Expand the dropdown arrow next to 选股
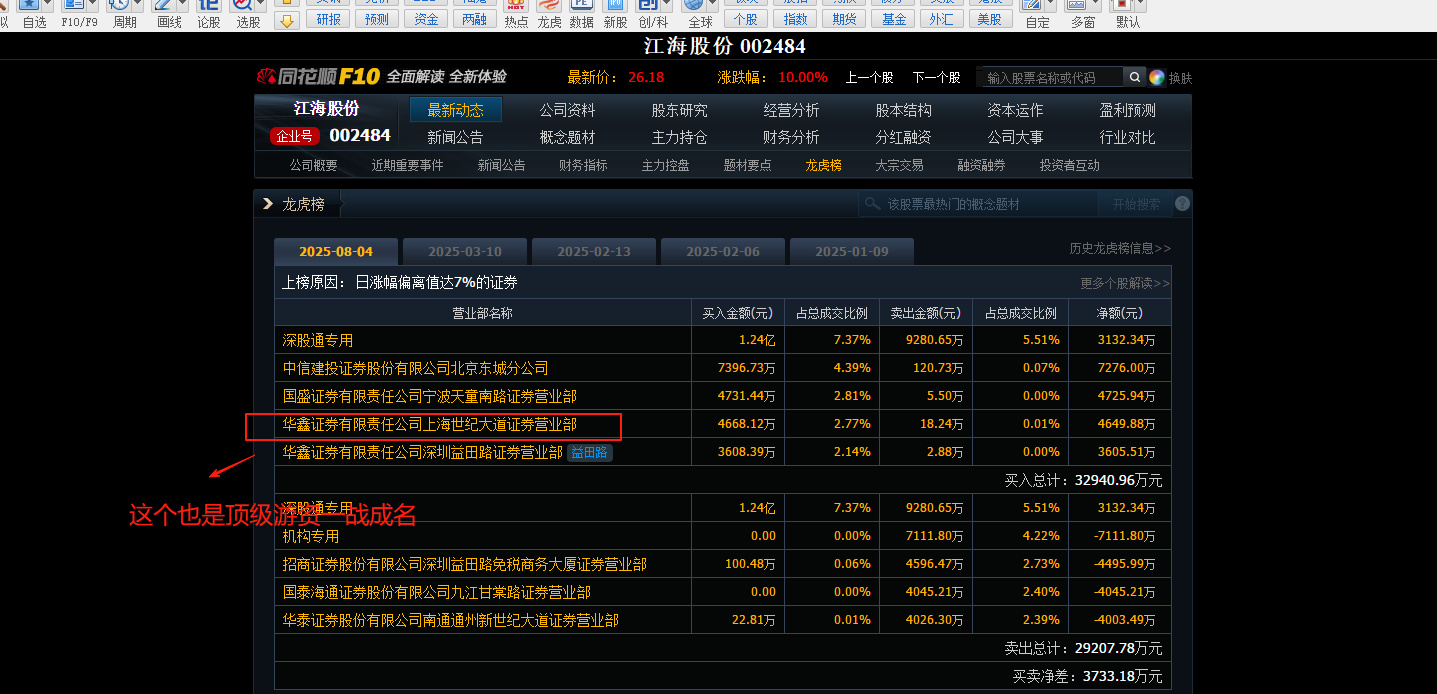The height and width of the screenshot is (694, 1437). (x=260, y=5)
